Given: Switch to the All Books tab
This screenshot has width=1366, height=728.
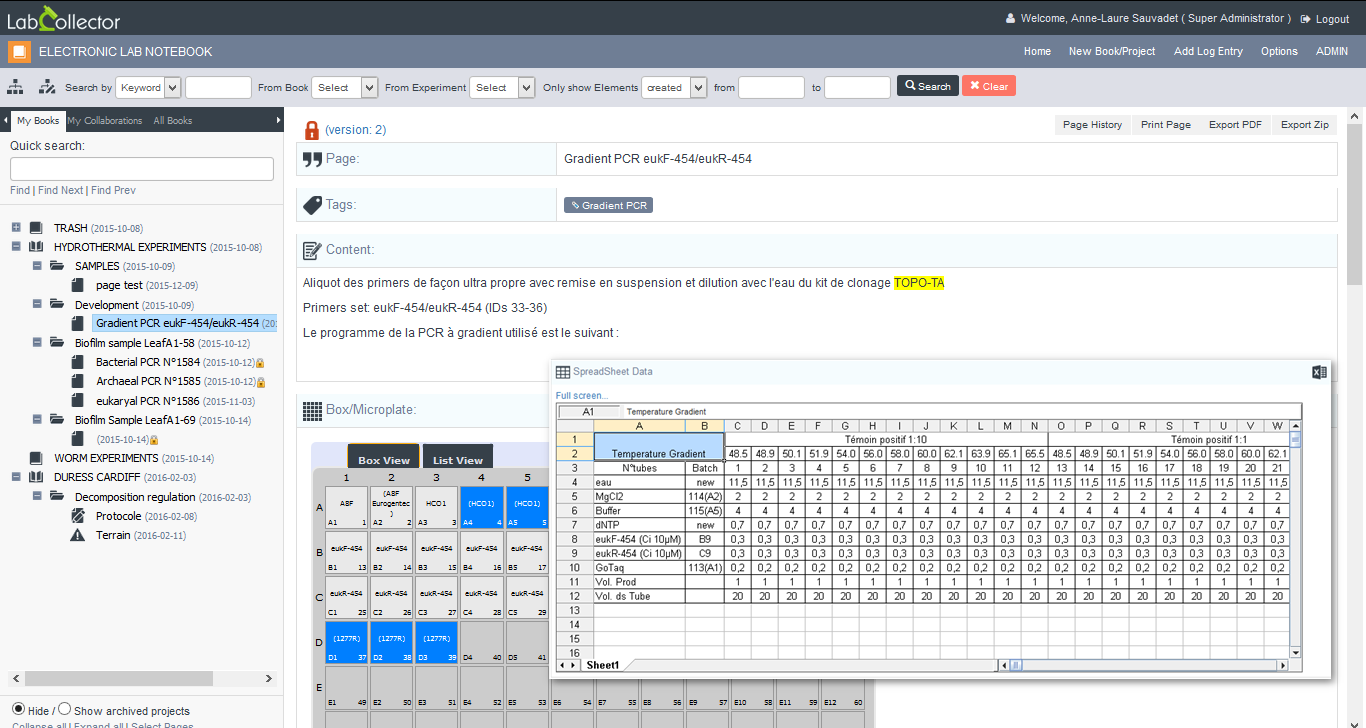Looking at the screenshot, I should pos(172,121).
